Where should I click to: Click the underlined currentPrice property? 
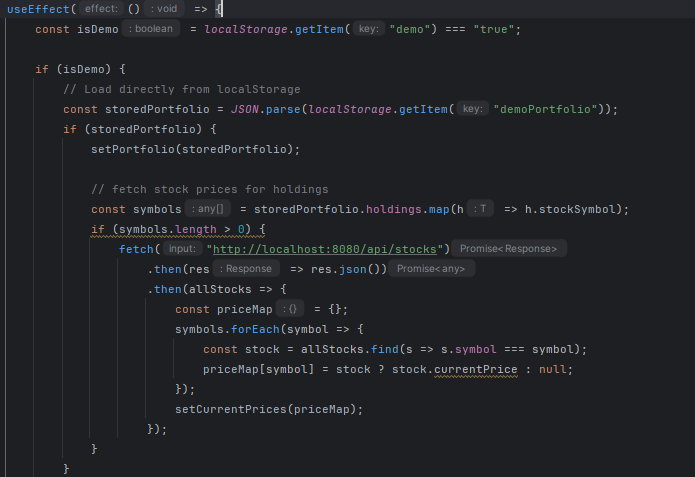click(472, 369)
